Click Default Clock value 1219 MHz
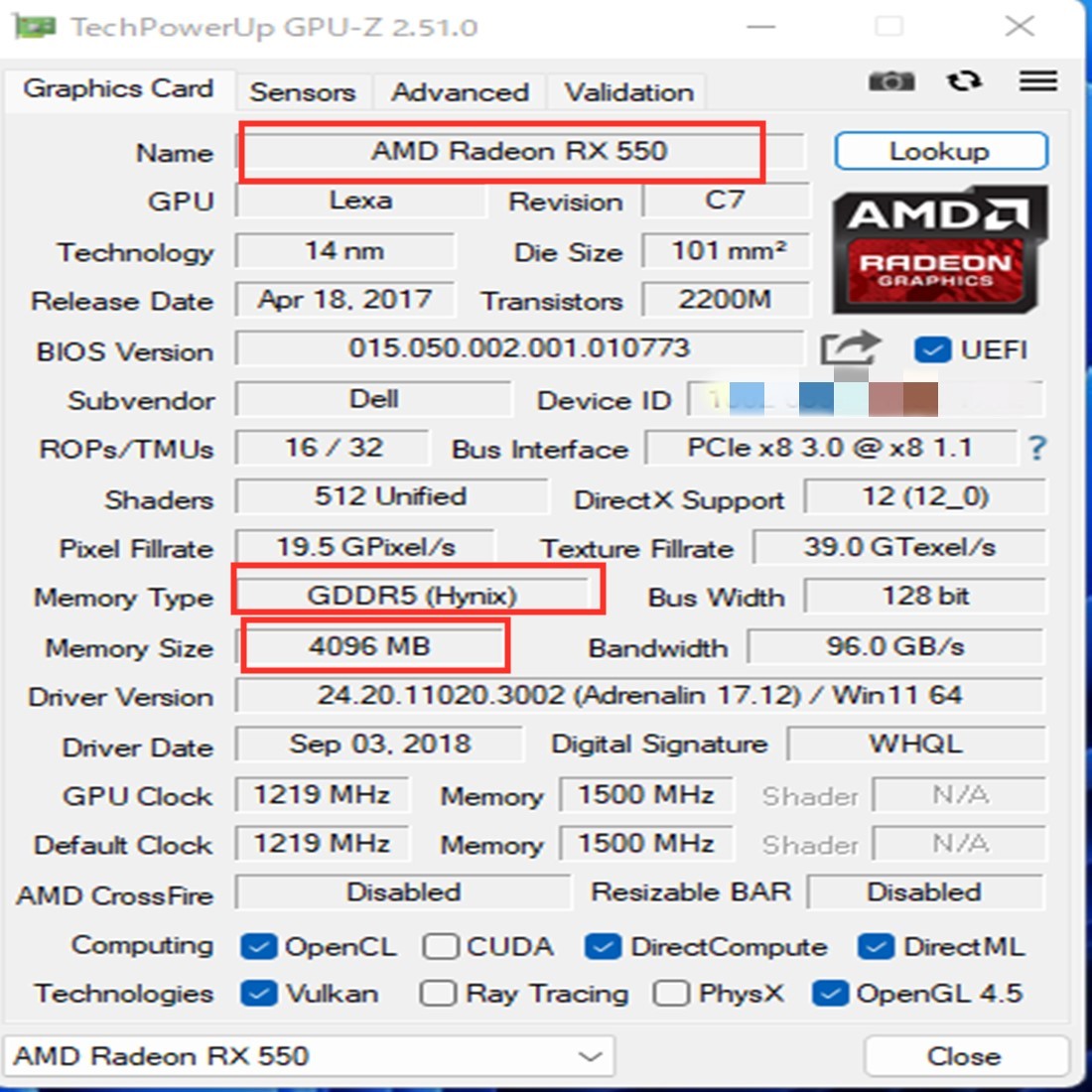The image size is (1092, 1092). click(323, 844)
